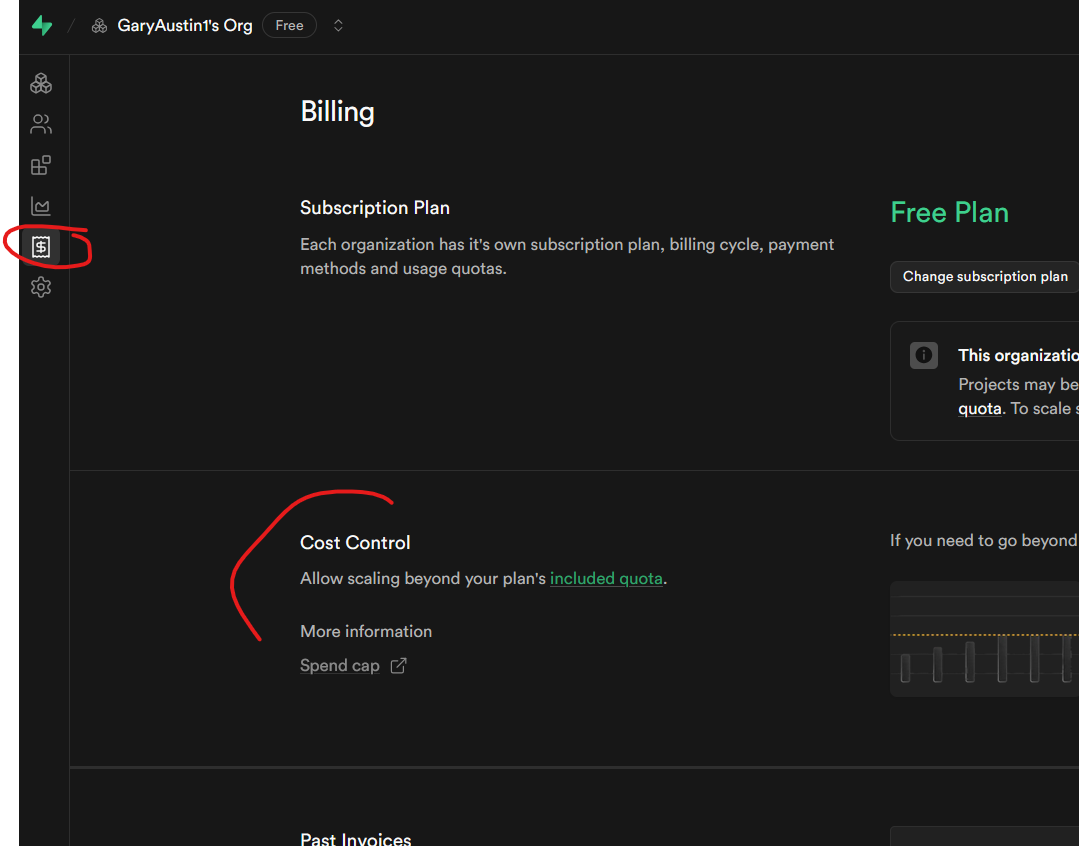Click the green Free Plan heading
1079x846 pixels.
point(949,213)
